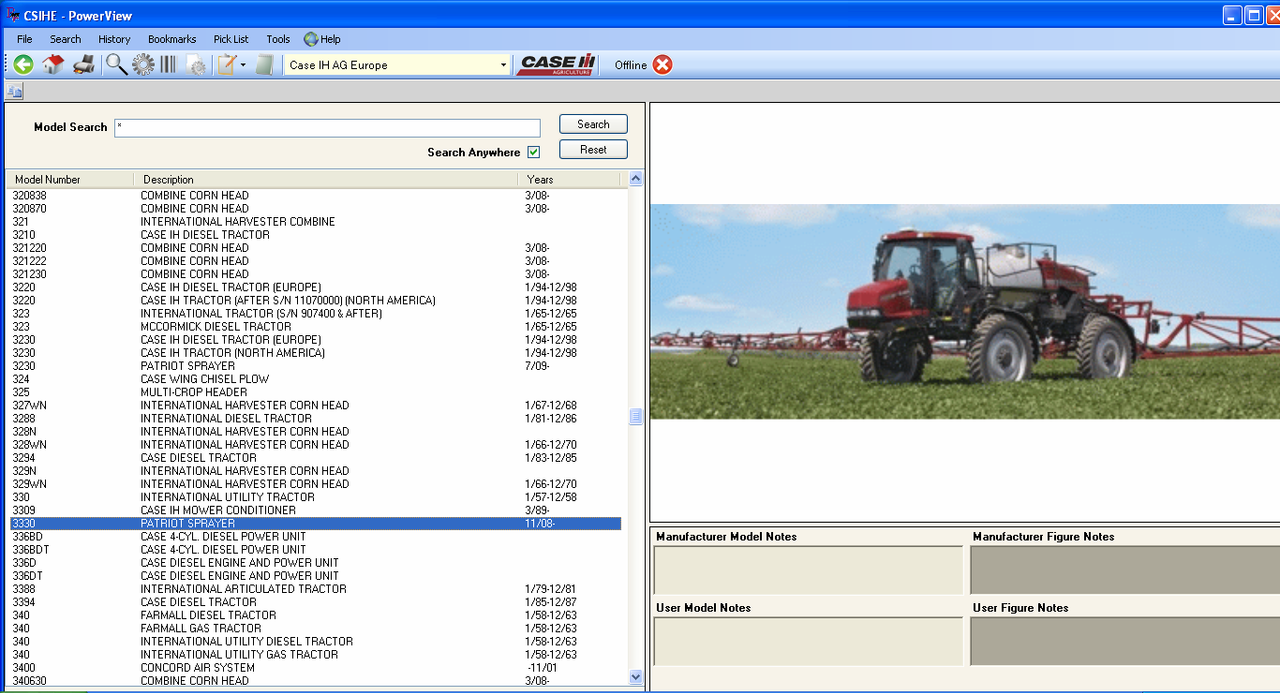Select row 3388 INTERNATIONAL ARTICULATED TRACTOR
The width and height of the screenshot is (1280, 693).
[x=315, y=589]
